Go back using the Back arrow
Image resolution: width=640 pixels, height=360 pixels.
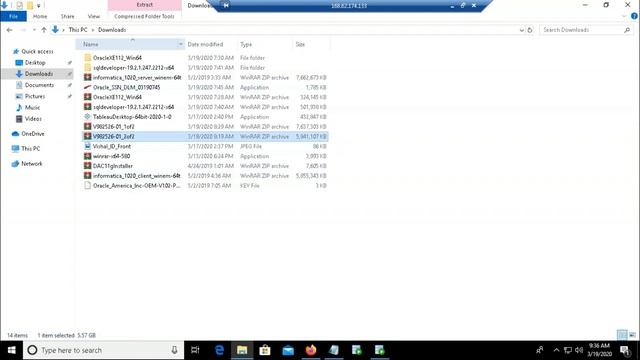tap(9, 30)
